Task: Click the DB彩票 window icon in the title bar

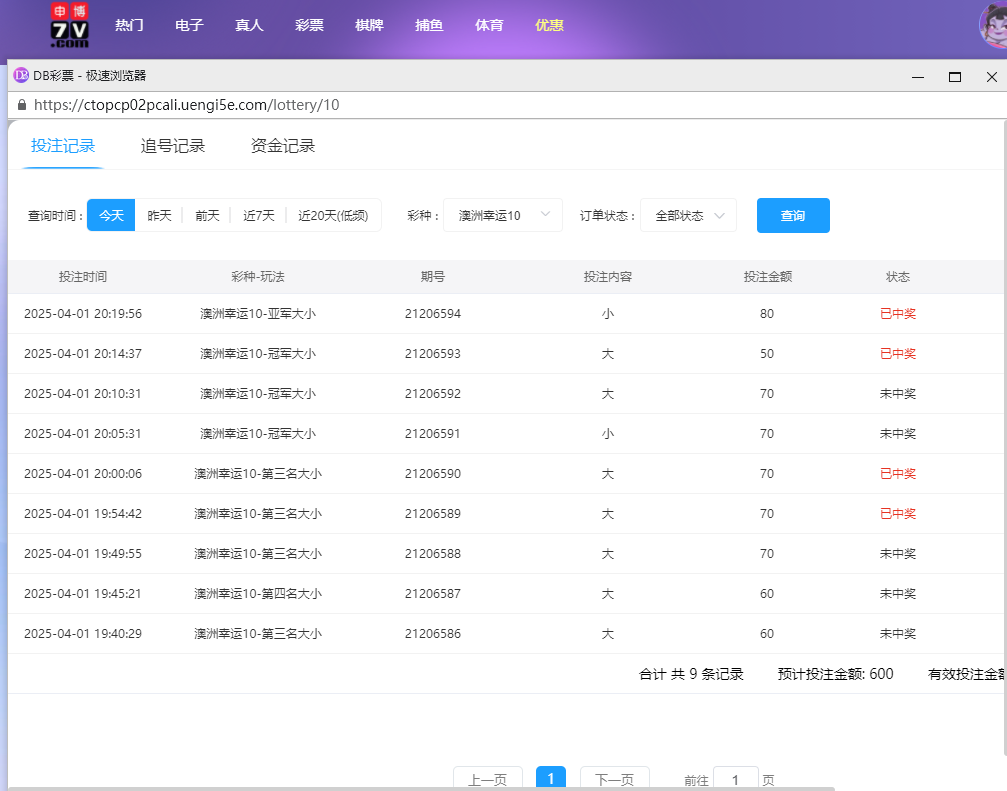Action: [x=19, y=75]
